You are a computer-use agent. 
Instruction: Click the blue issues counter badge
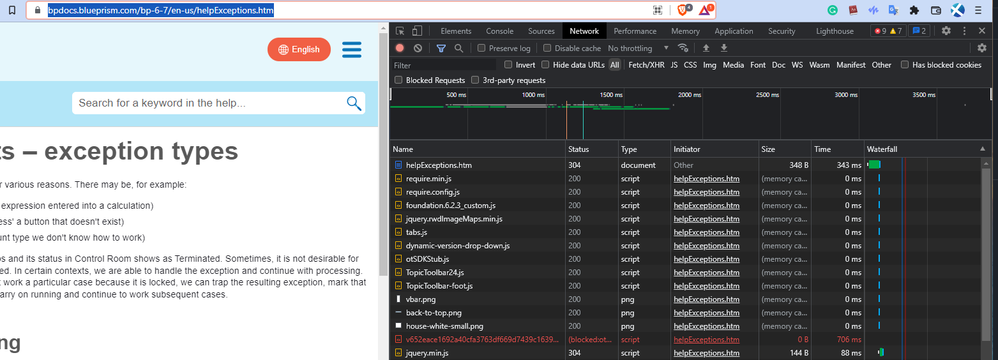click(x=918, y=31)
